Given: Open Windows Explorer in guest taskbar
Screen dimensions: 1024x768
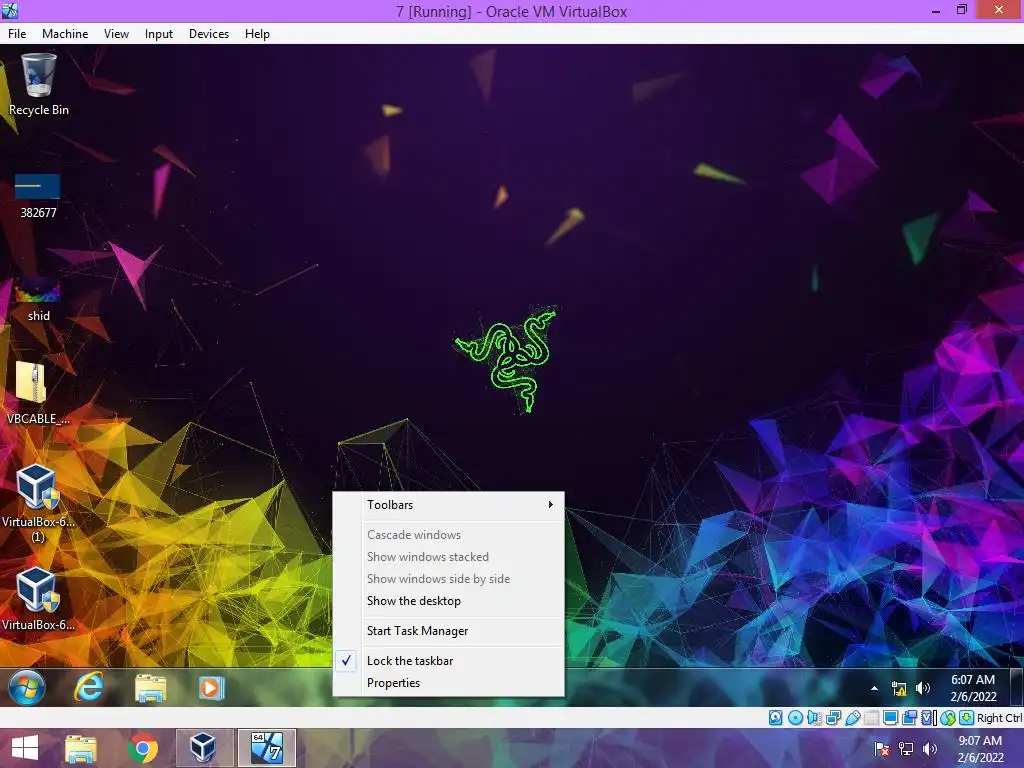Looking at the screenshot, I should pyautogui.click(x=150, y=688).
